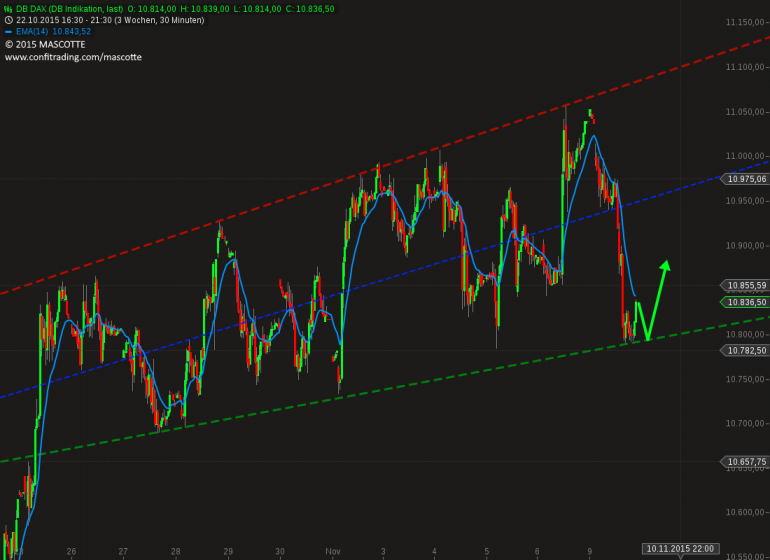770x560 pixels.
Task: Click the 29 date label on the time axis
Action: pos(228,551)
